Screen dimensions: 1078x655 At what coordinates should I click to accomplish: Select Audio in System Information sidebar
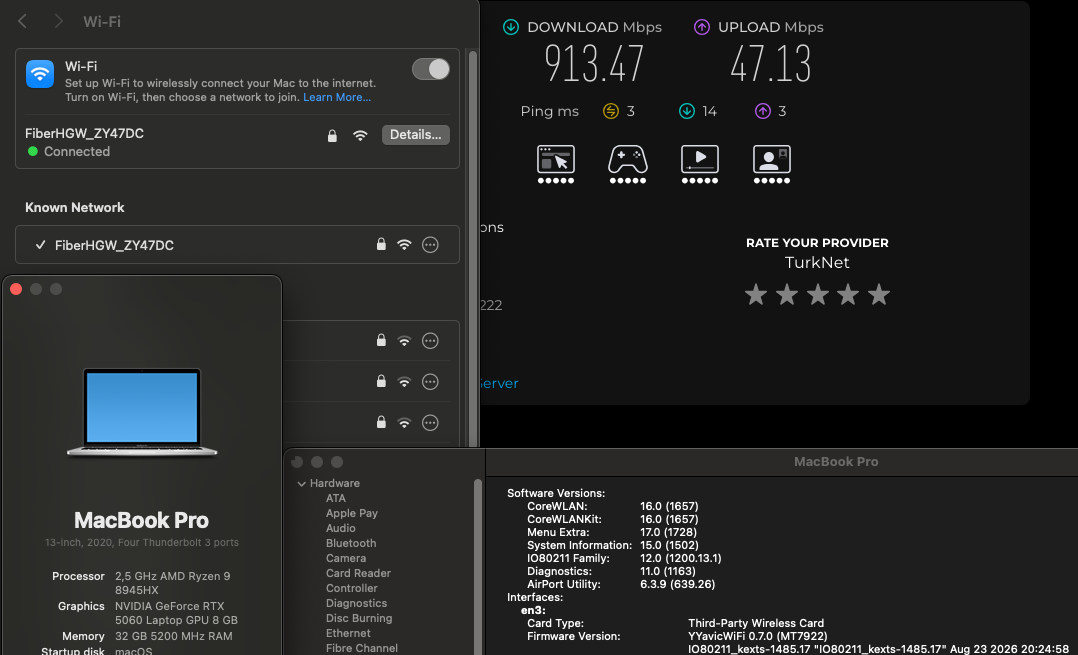pyautogui.click(x=340, y=529)
